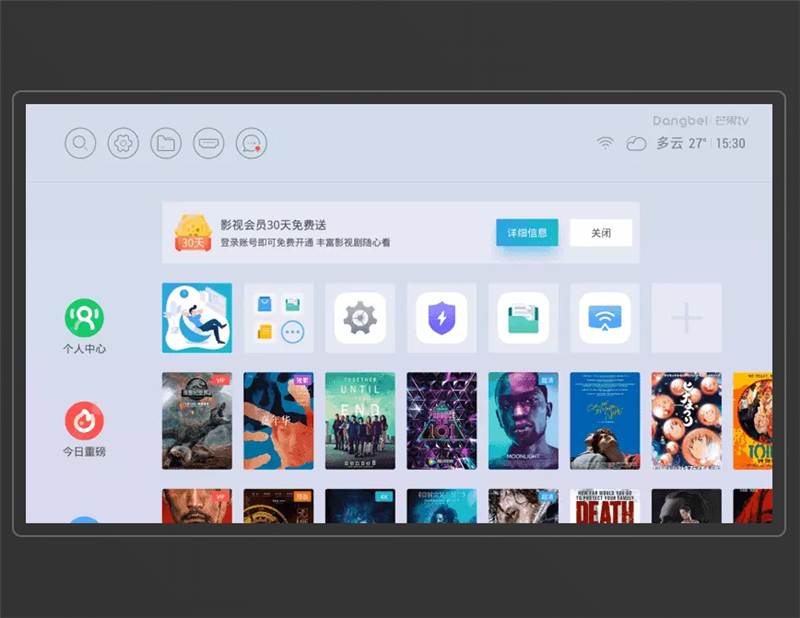Open the DEATH movie poster

(x=605, y=506)
